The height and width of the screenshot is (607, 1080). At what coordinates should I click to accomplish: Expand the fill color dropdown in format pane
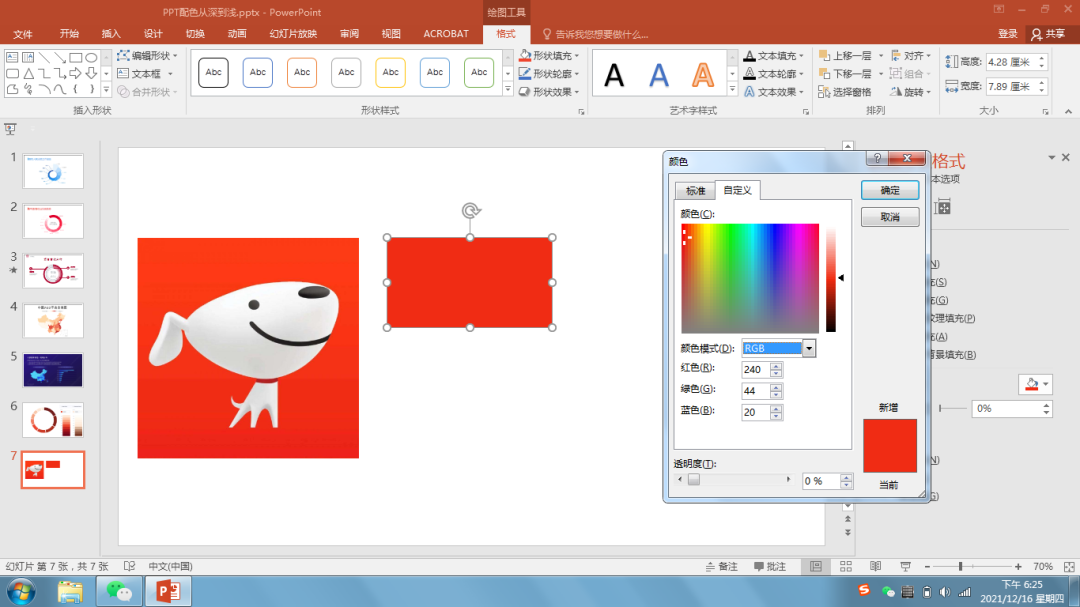click(x=1046, y=385)
